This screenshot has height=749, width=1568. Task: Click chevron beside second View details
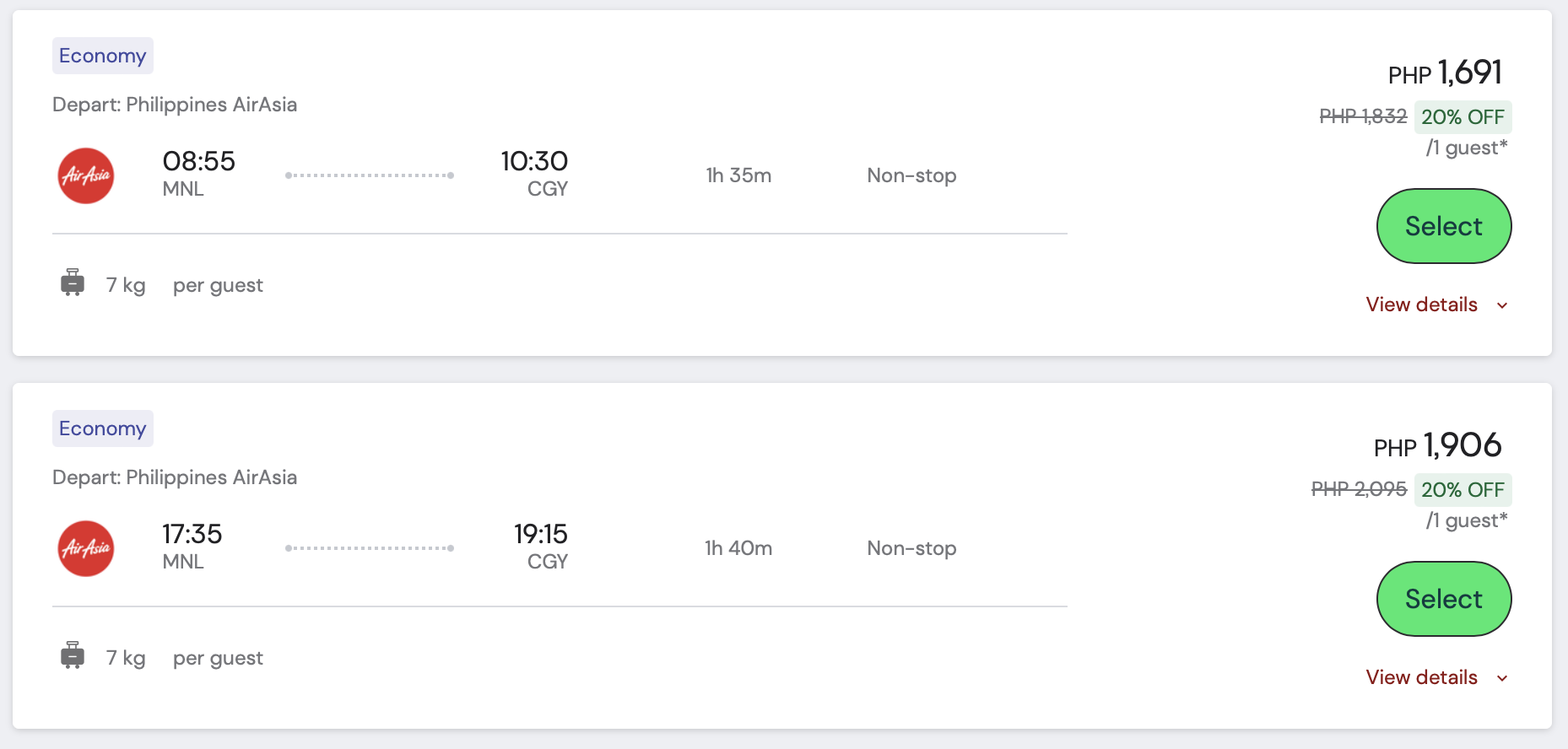pyautogui.click(x=1502, y=678)
